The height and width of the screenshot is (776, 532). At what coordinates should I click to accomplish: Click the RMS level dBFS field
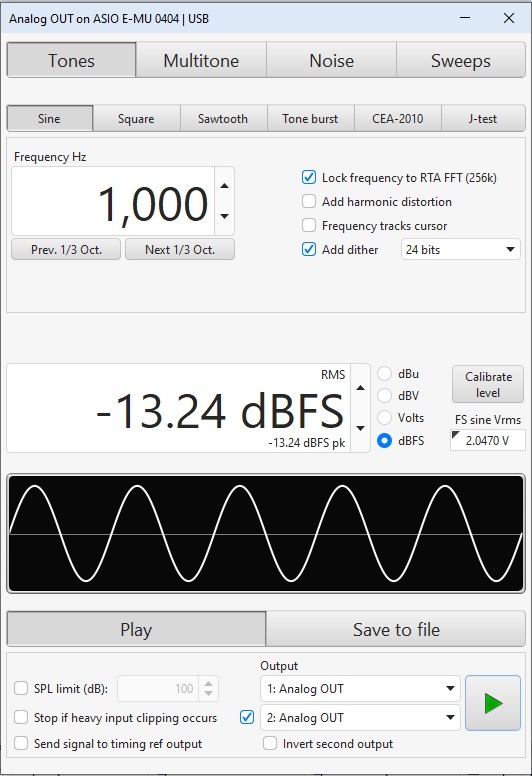click(179, 408)
